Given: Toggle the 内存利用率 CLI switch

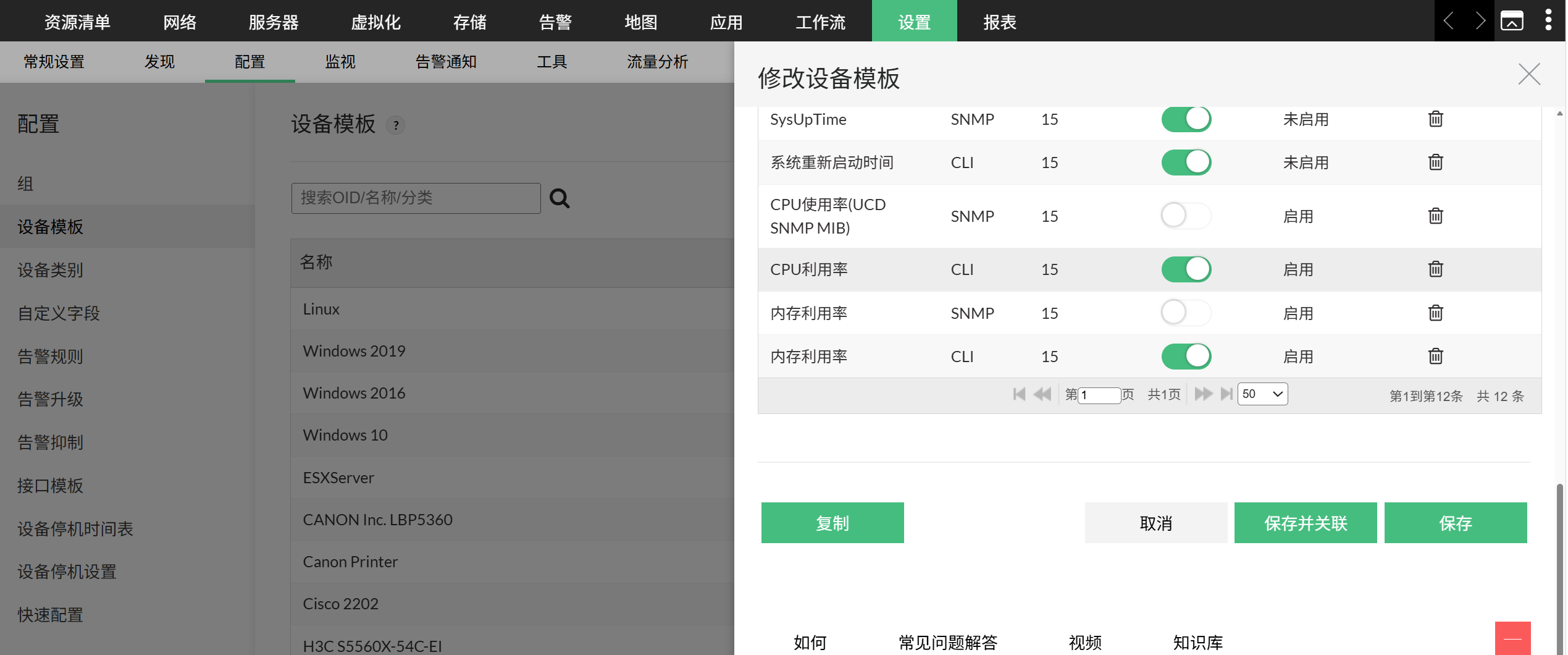Looking at the screenshot, I should [x=1186, y=356].
